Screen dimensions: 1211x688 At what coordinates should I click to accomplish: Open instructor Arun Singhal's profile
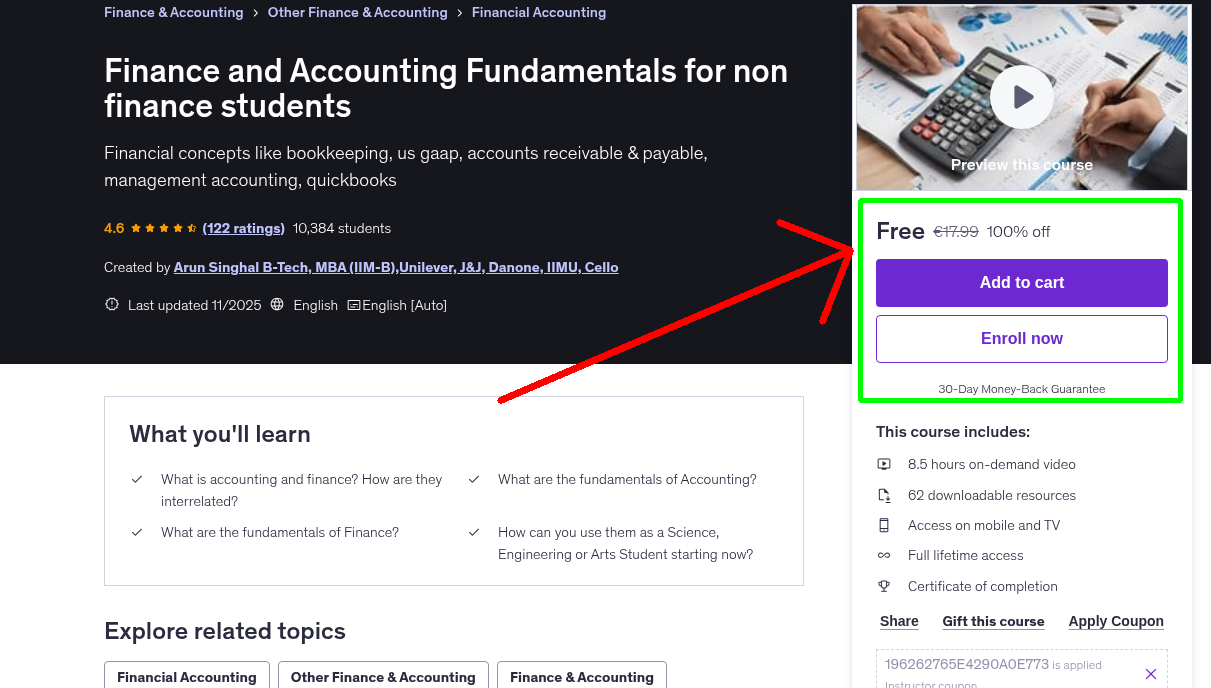(396, 267)
